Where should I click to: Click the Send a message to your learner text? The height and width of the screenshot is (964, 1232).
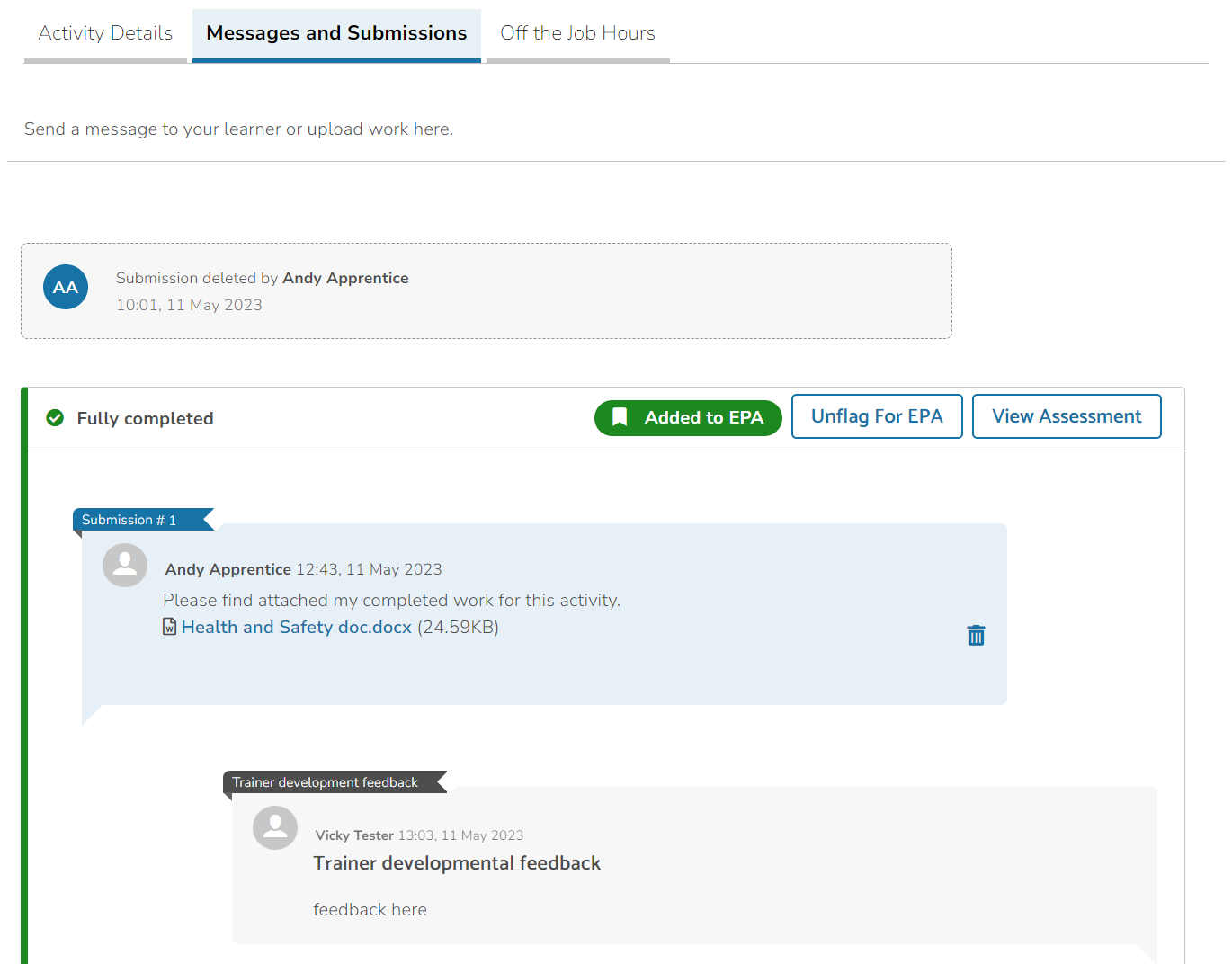click(238, 129)
